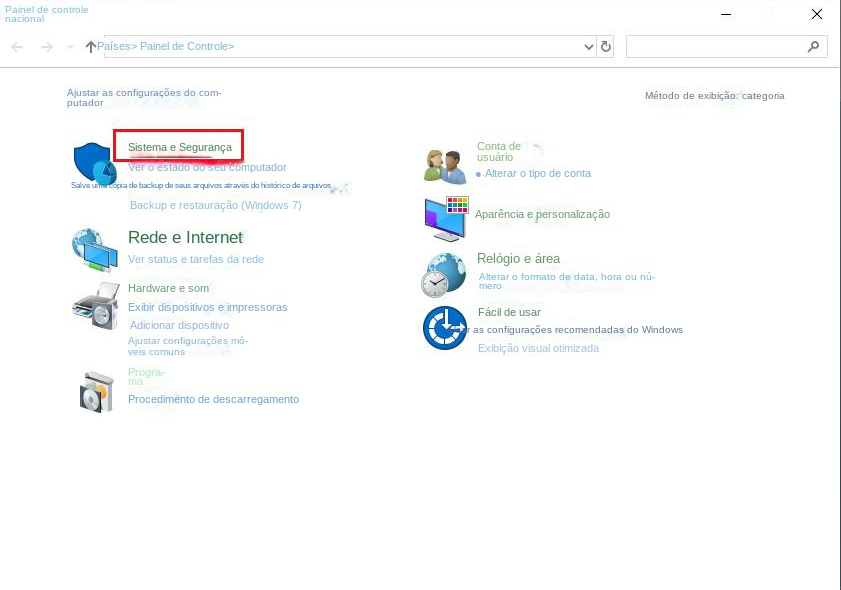Open the Rede e Internet globe icon
The image size is (841, 590).
[94, 250]
